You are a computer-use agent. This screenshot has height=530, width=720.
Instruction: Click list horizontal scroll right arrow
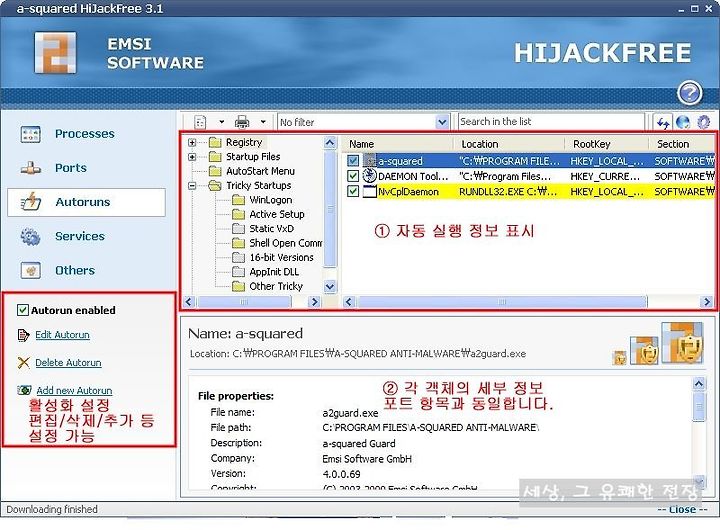[x=707, y=302]
